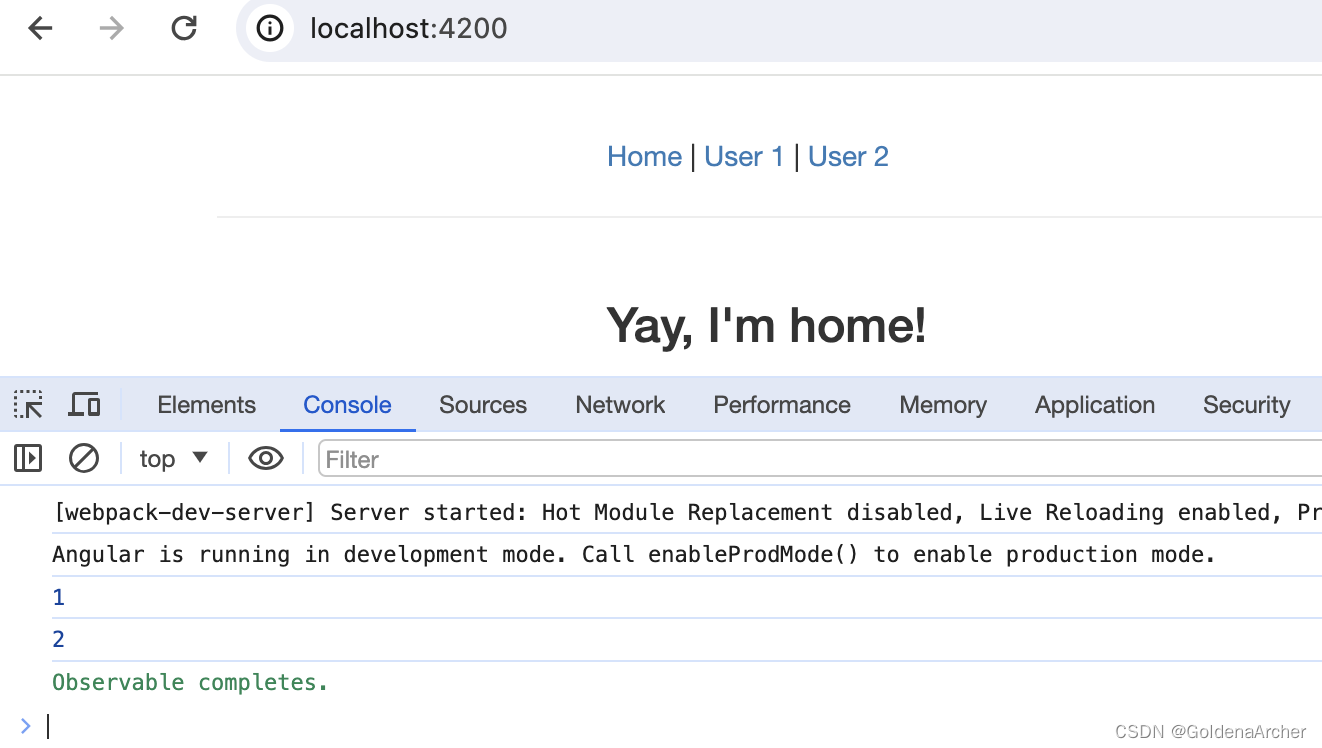This screenshot has height=748, width=1322.
Task: Switch to the Elements tab
Action: (206, 405)
